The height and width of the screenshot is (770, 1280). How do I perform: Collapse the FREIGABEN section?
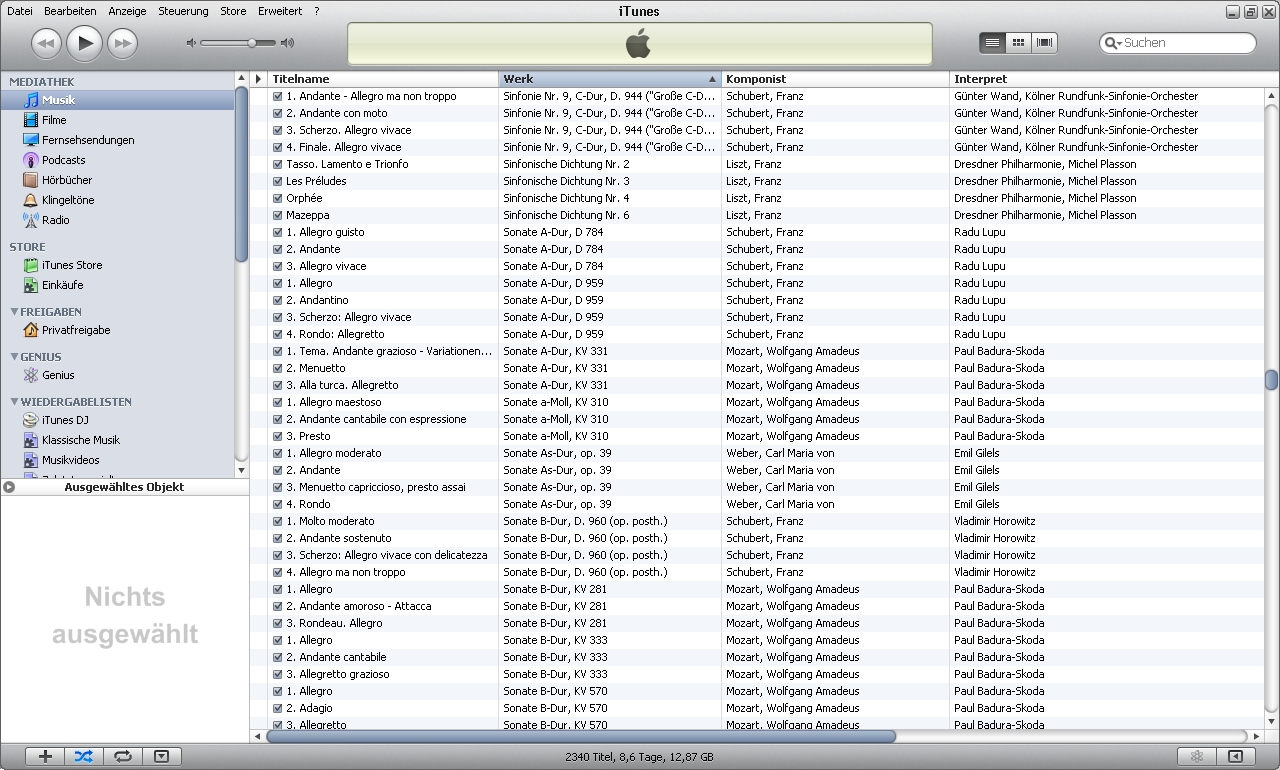[x=14, y=312]
